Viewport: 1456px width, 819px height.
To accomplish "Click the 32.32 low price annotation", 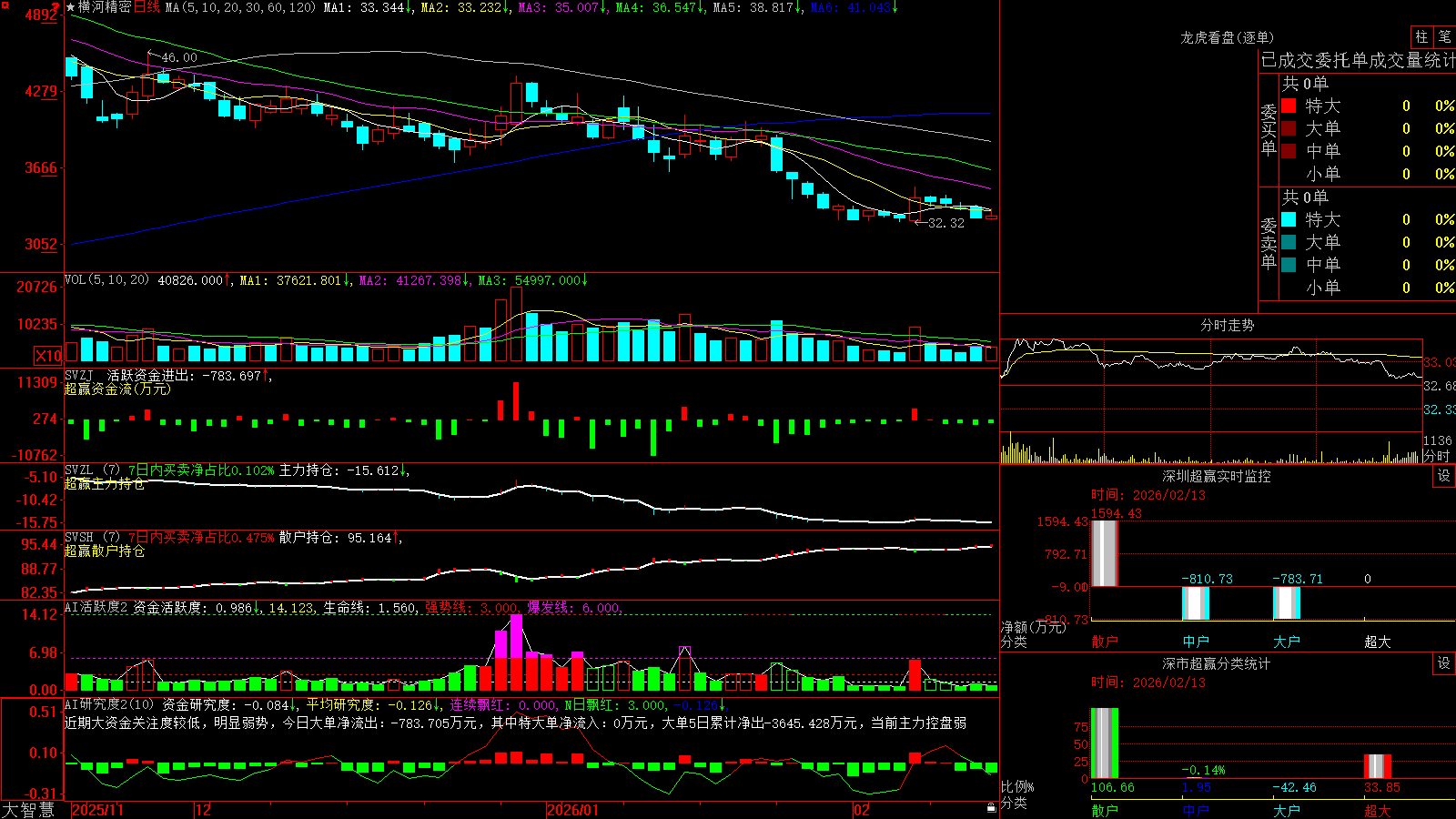I will click(x=946, y=223).
